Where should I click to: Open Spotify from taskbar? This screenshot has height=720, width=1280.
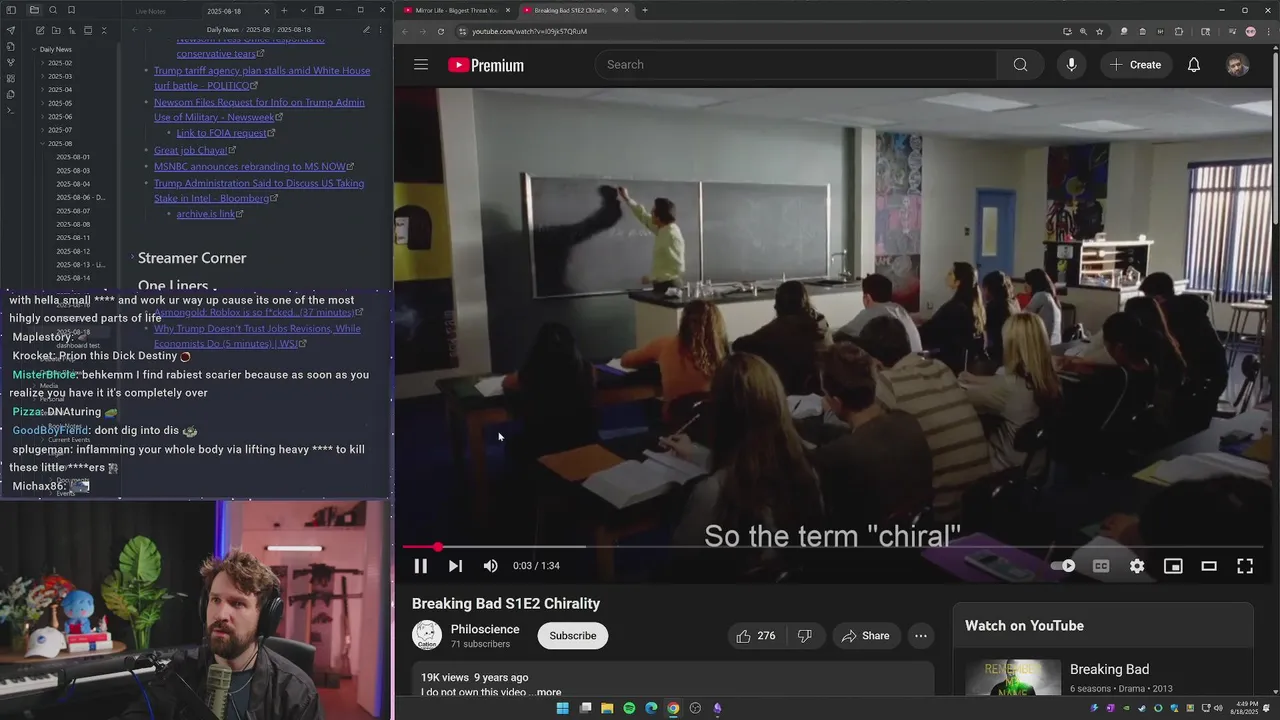pos(629,708)
